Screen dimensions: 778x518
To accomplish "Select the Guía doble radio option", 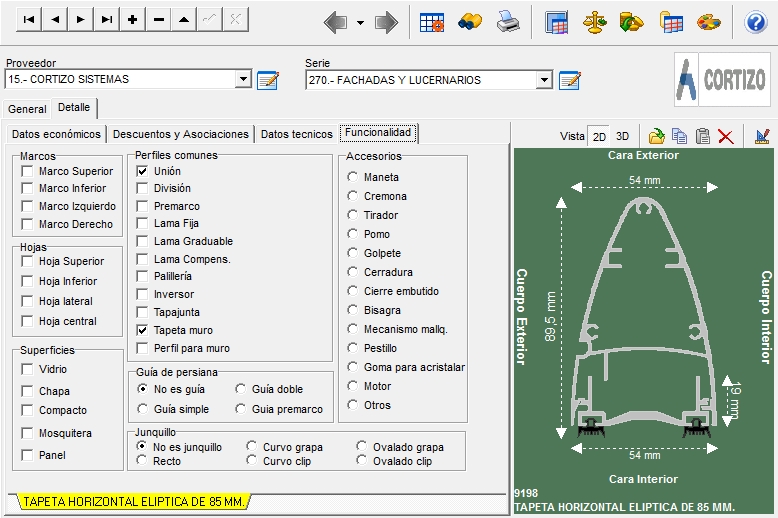I will [x=241, y=388].
